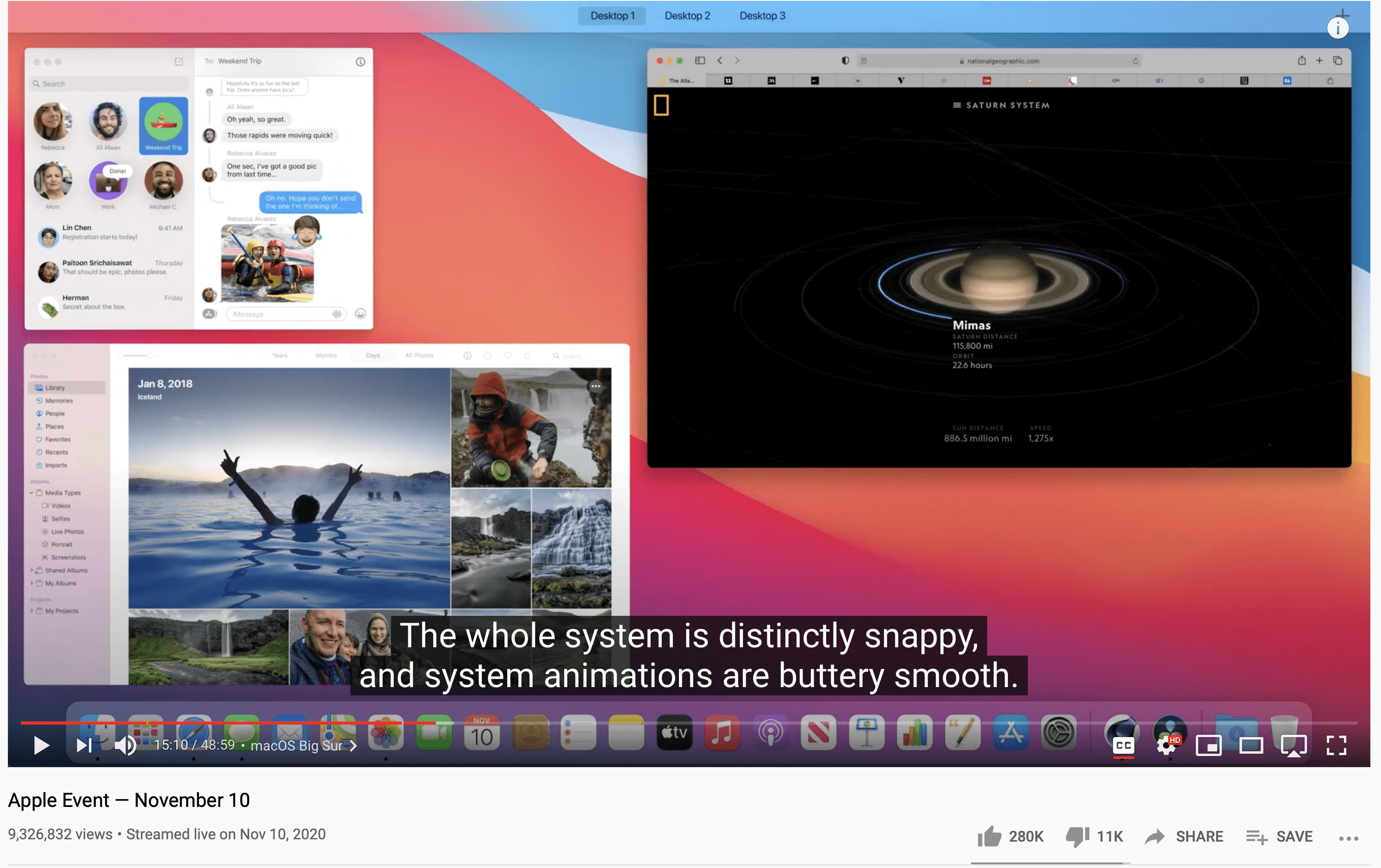This screenshot has height=868, width=1381.
Task: Click the info card icon on the video
Action: 1337,28
